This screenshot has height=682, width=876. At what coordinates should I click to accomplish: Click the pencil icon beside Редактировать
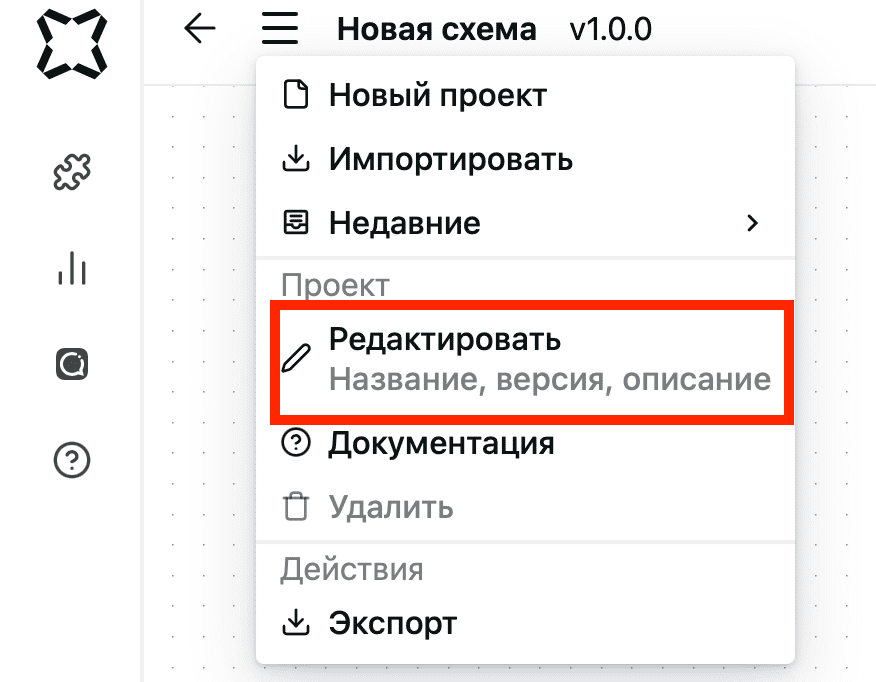tap(296, 359)
